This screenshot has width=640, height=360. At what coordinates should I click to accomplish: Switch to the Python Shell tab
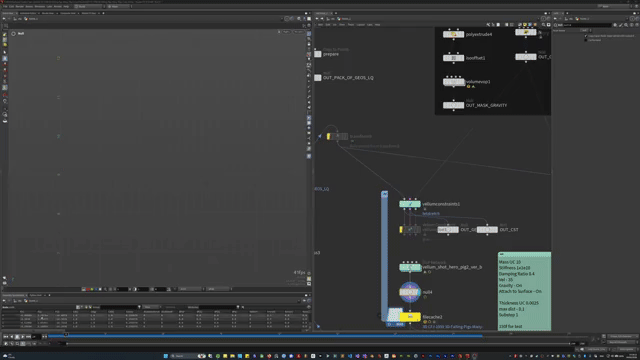[36, 295]
